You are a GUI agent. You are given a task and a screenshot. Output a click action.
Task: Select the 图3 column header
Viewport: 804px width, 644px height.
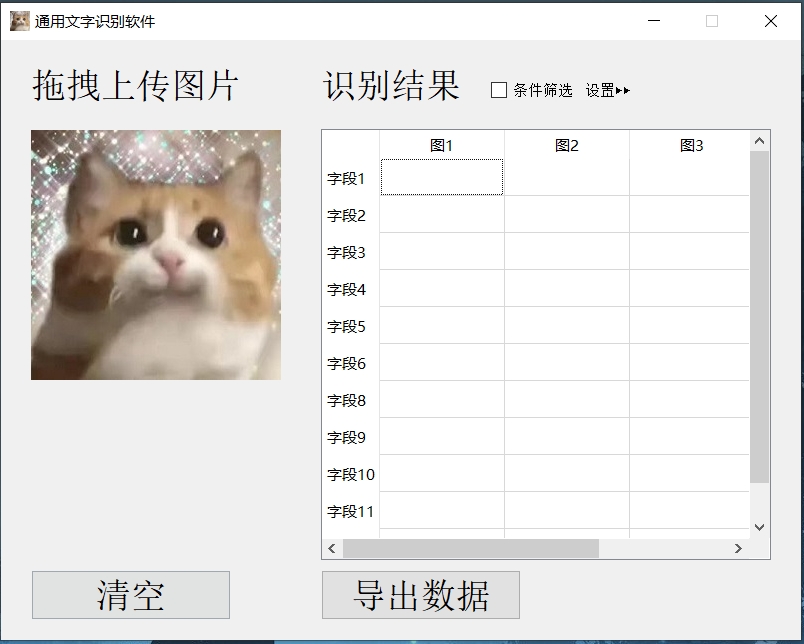[x=690, y=144]
